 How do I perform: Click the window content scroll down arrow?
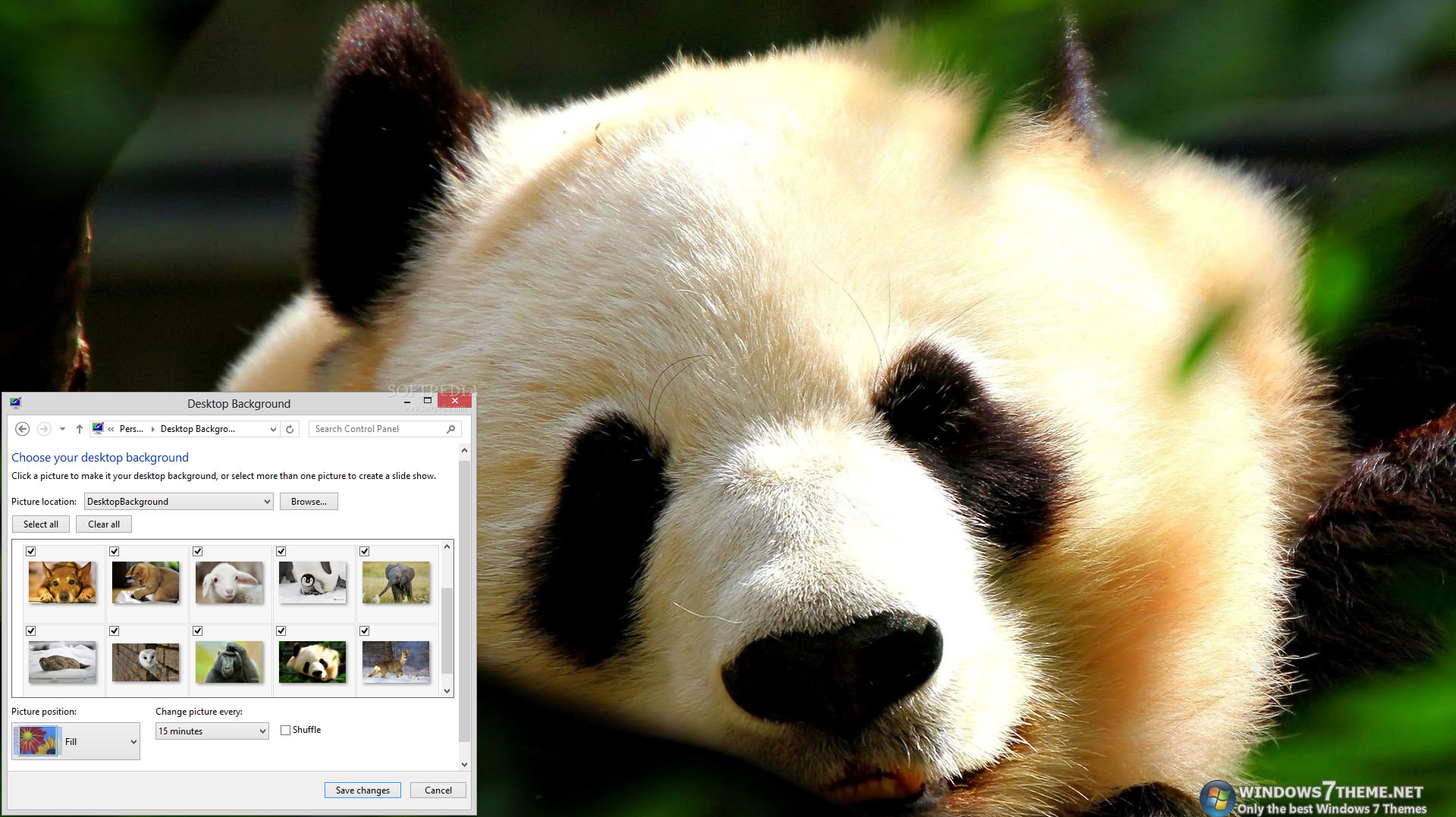click(x=464, y=765)
